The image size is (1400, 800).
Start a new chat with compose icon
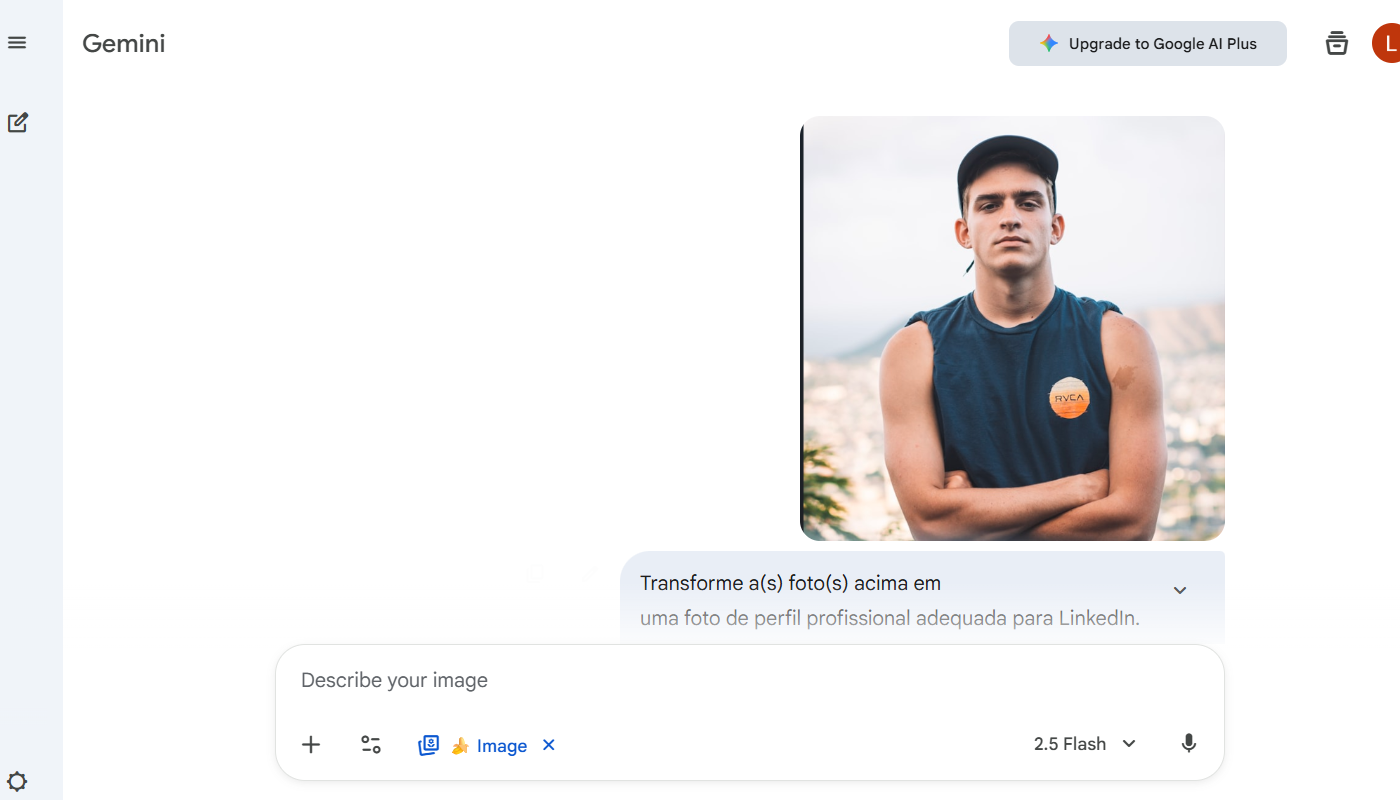tap(17, 122)
